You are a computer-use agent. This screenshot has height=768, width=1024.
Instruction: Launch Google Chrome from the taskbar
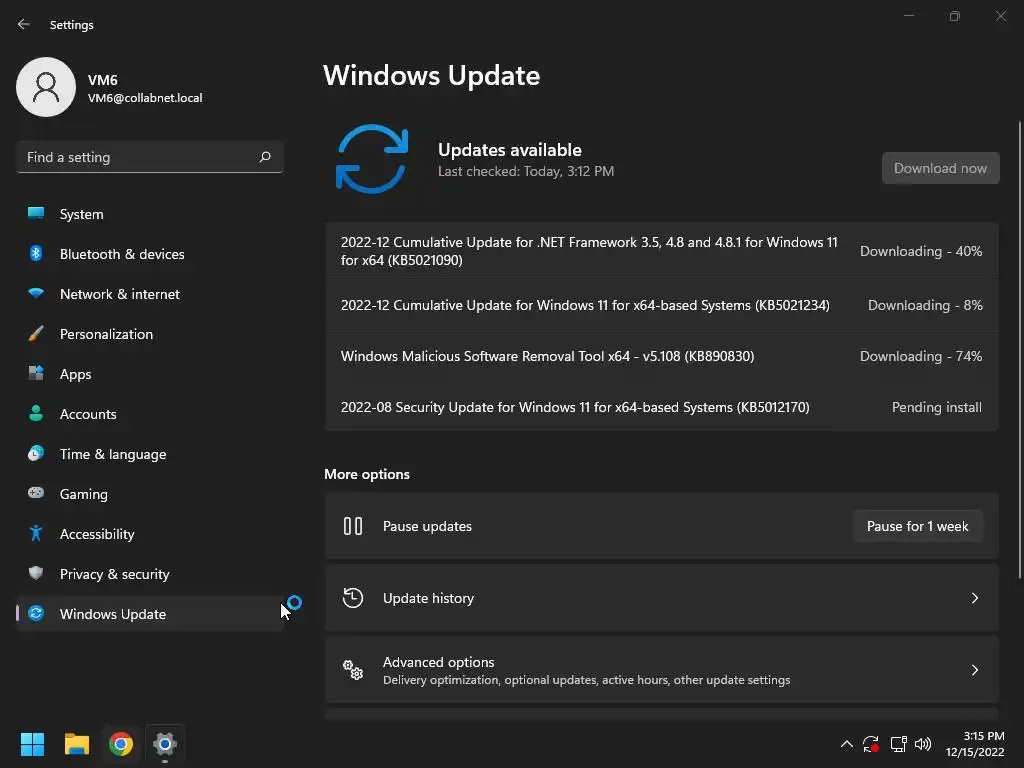(121, 744)
